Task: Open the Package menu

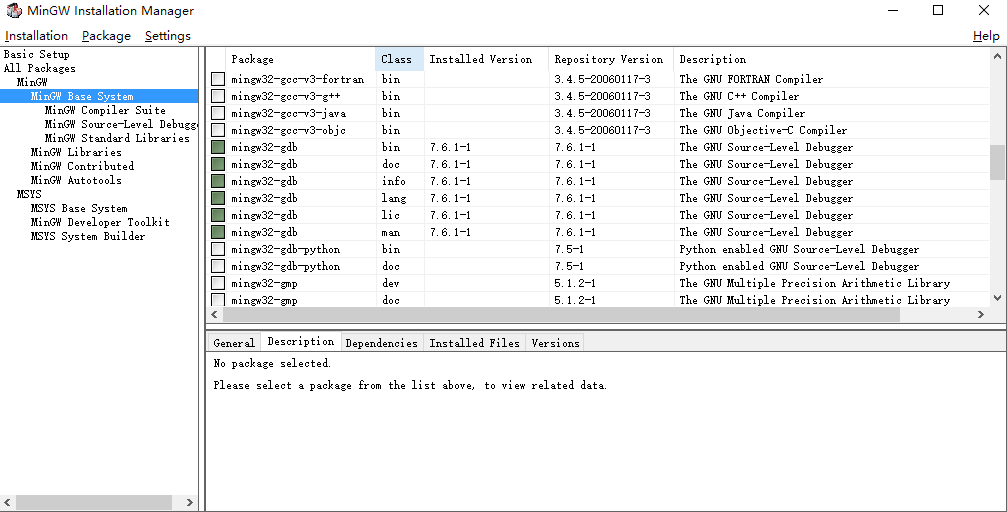Action: 106,36
